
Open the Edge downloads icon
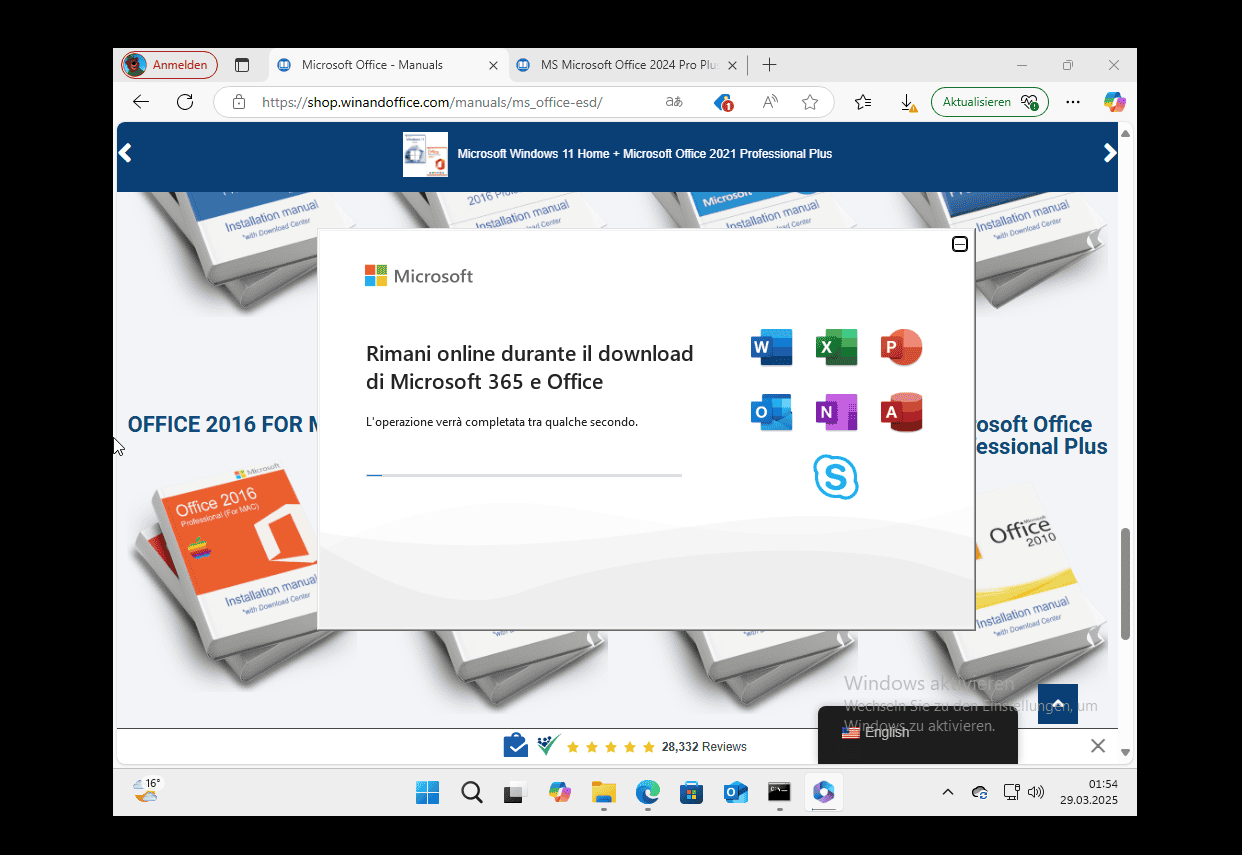[x=908, y=102]
